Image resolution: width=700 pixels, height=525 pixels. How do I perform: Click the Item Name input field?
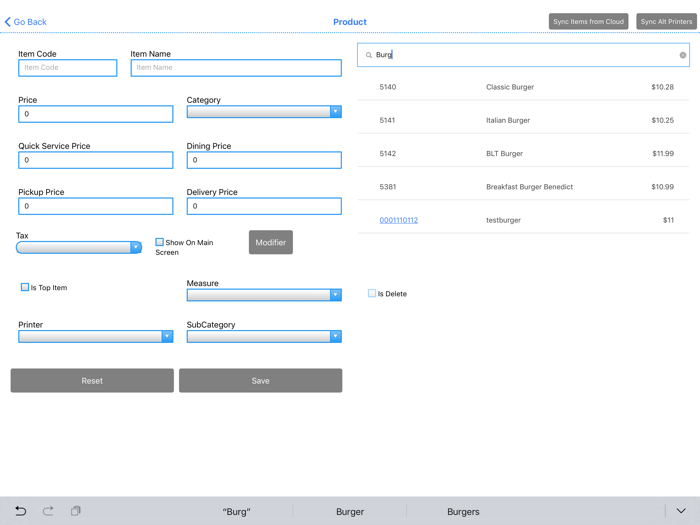click(236, 68)
